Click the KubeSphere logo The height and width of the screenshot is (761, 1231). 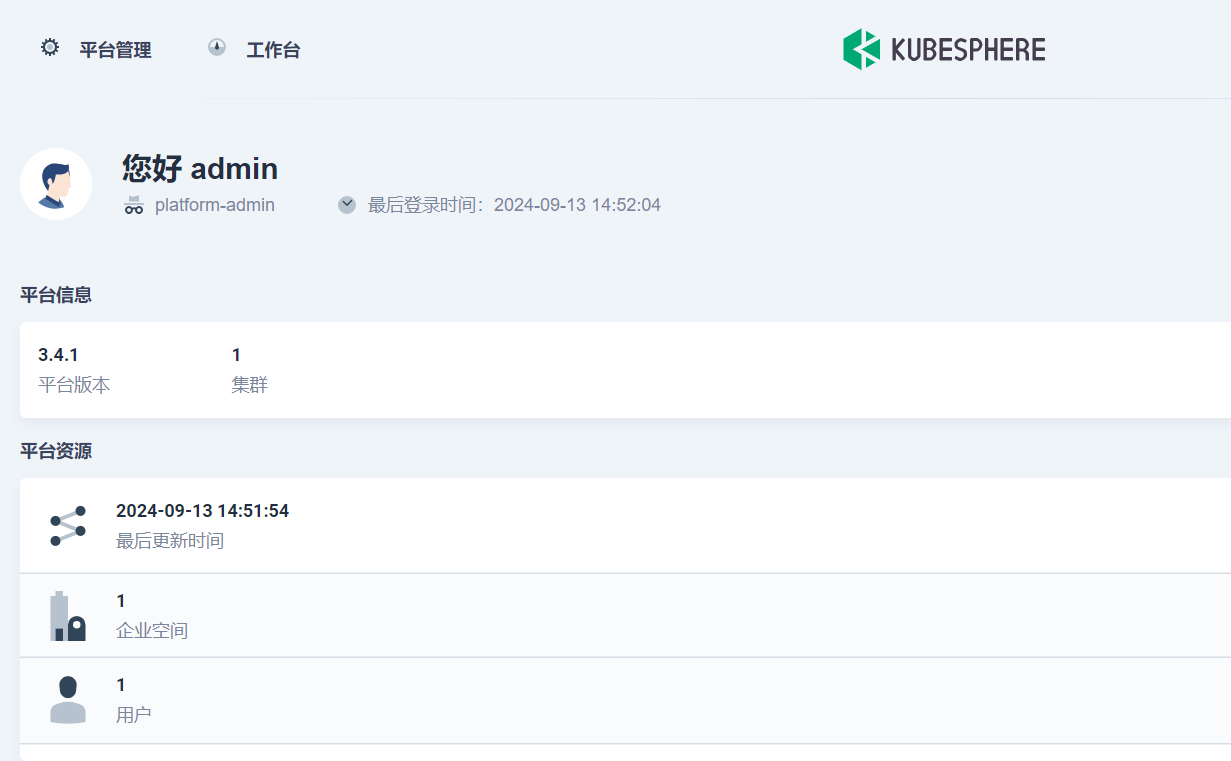(x=944, y=49)
